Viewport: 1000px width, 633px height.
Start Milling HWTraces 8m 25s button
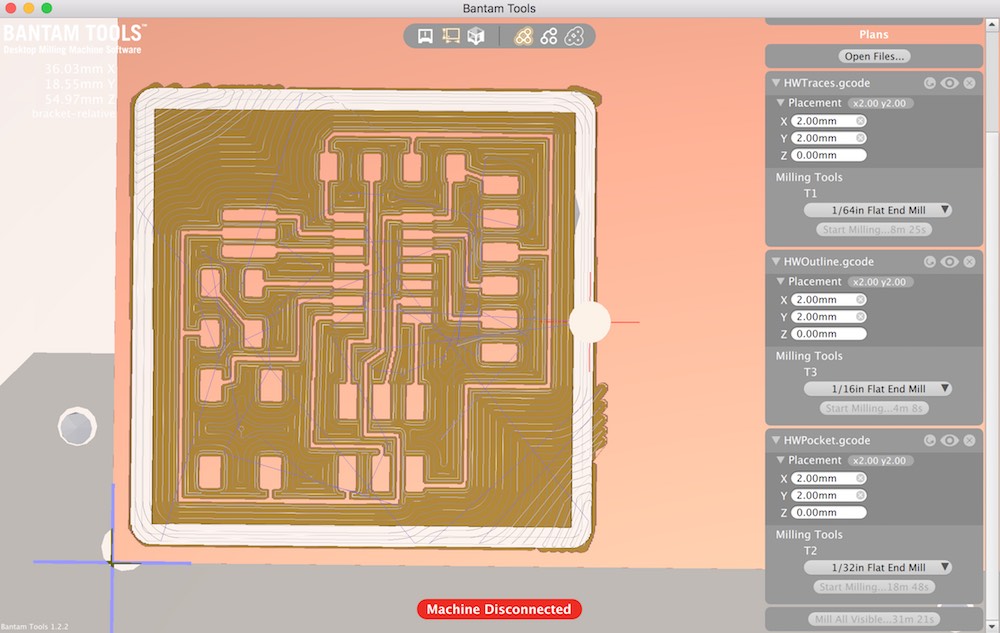coord(874,229)
